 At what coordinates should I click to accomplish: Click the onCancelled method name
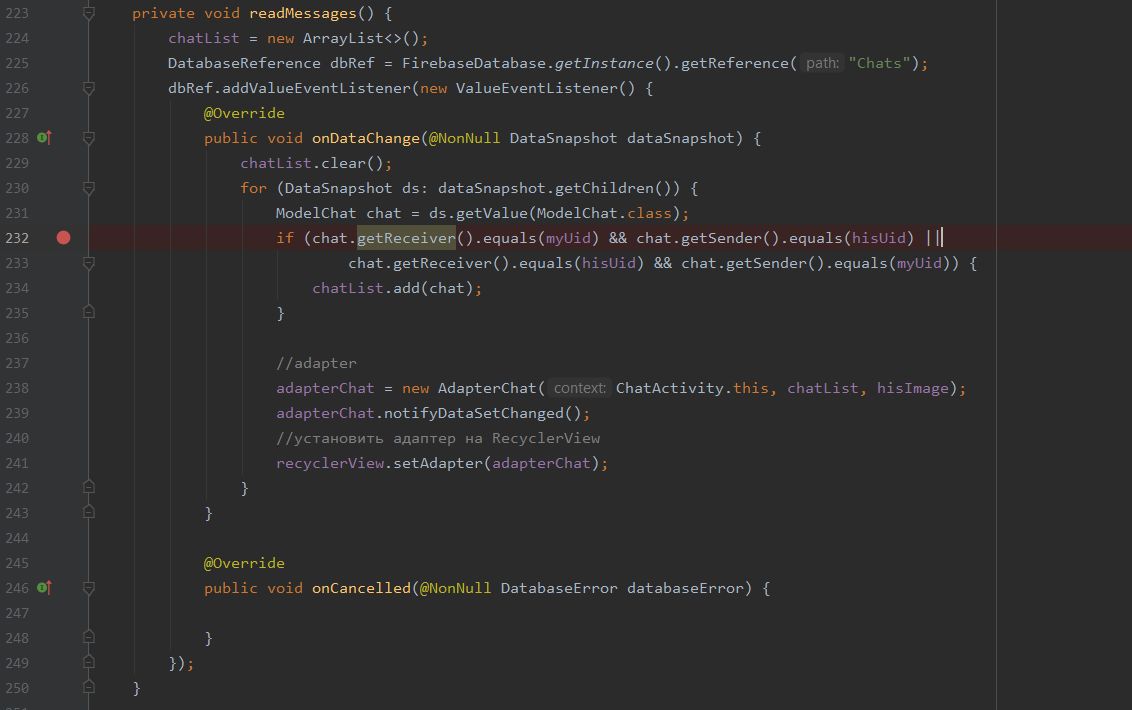pos(361,588)
